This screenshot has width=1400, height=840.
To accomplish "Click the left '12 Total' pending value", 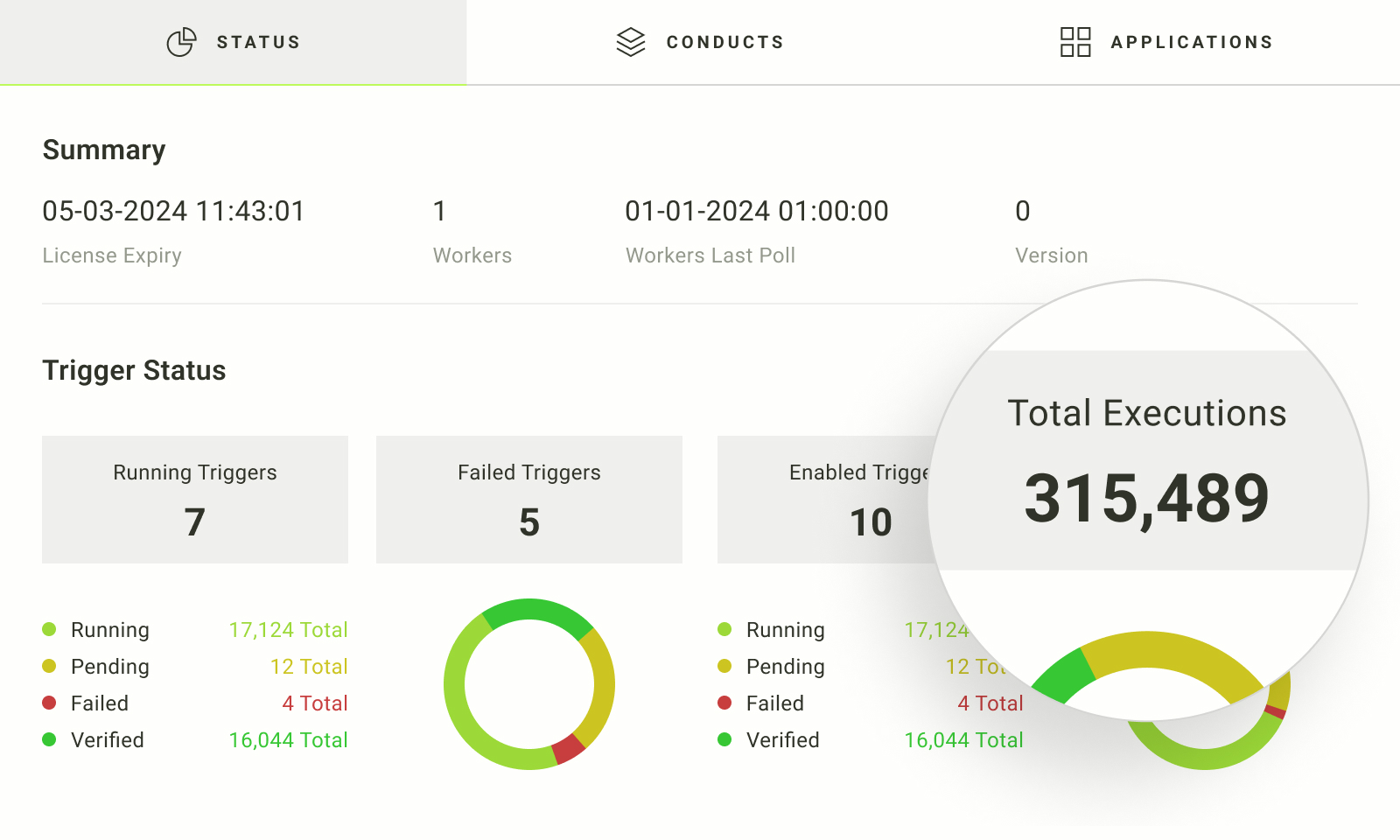I will (x=309, y=667).
